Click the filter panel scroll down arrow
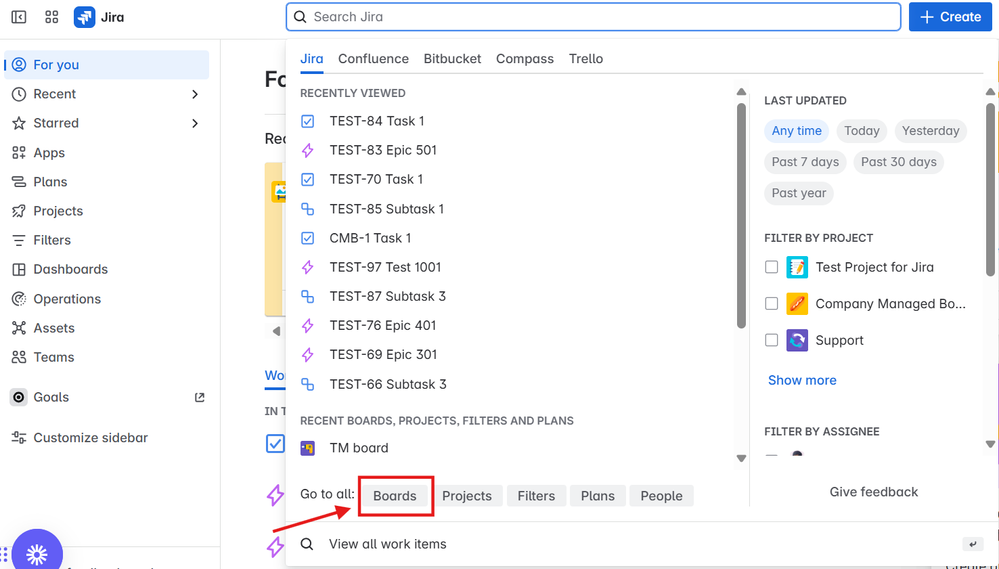 (990, 444)
